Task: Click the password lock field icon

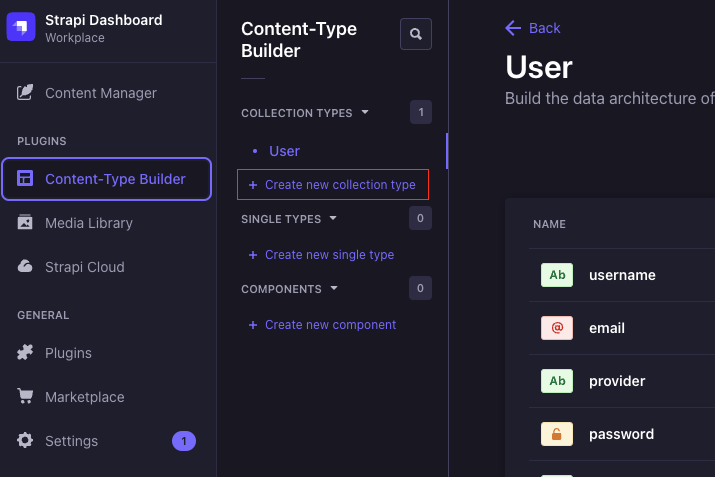Action: [x=557, y=434]
